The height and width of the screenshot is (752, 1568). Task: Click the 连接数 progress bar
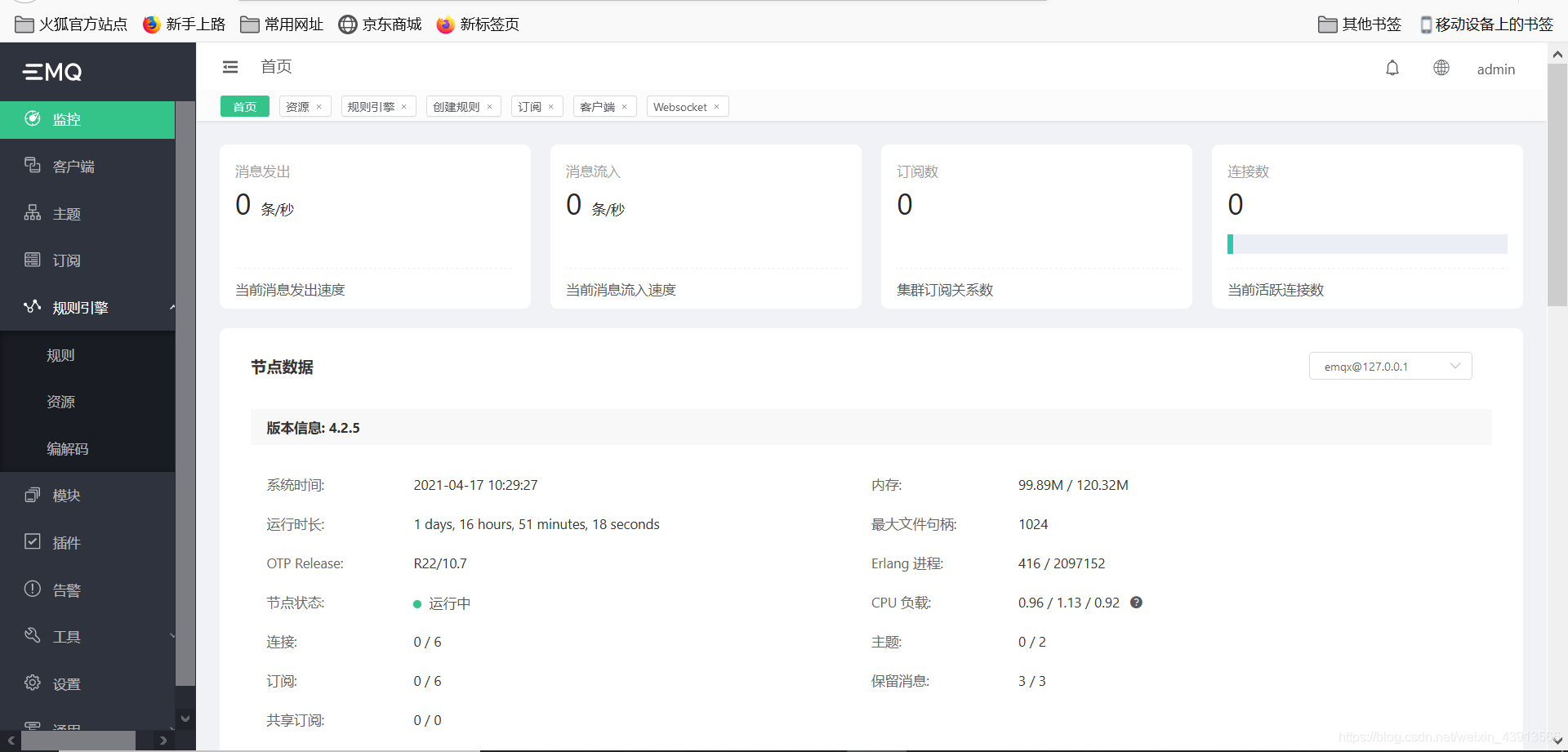(x=1367, y=244)
